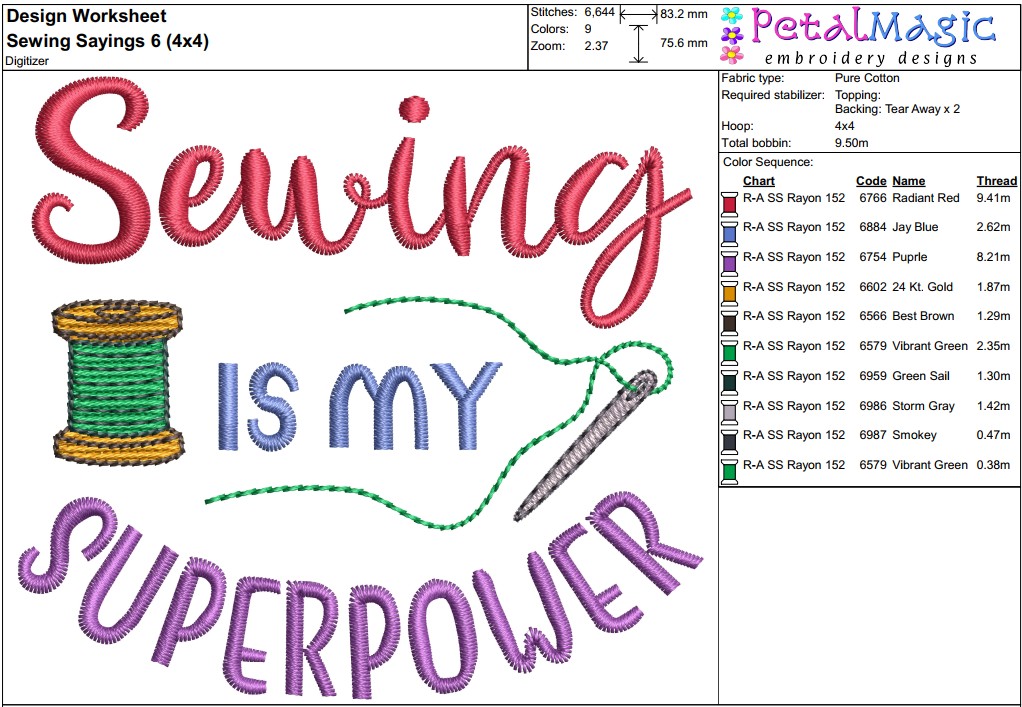Click thread code '6986'

point(873,405)
